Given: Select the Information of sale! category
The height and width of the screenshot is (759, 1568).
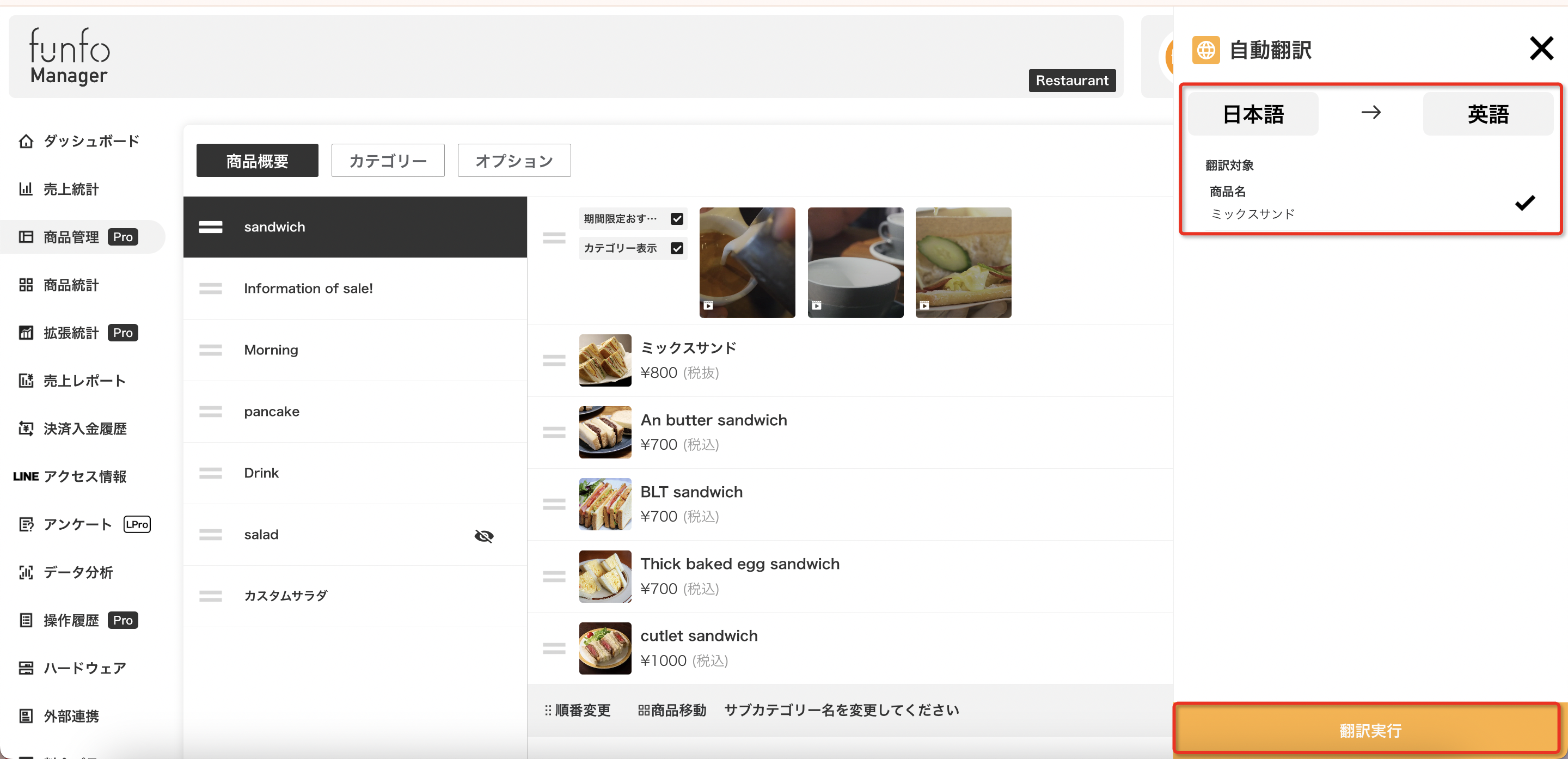Looking at the screenshot, I should pos(355,289).
